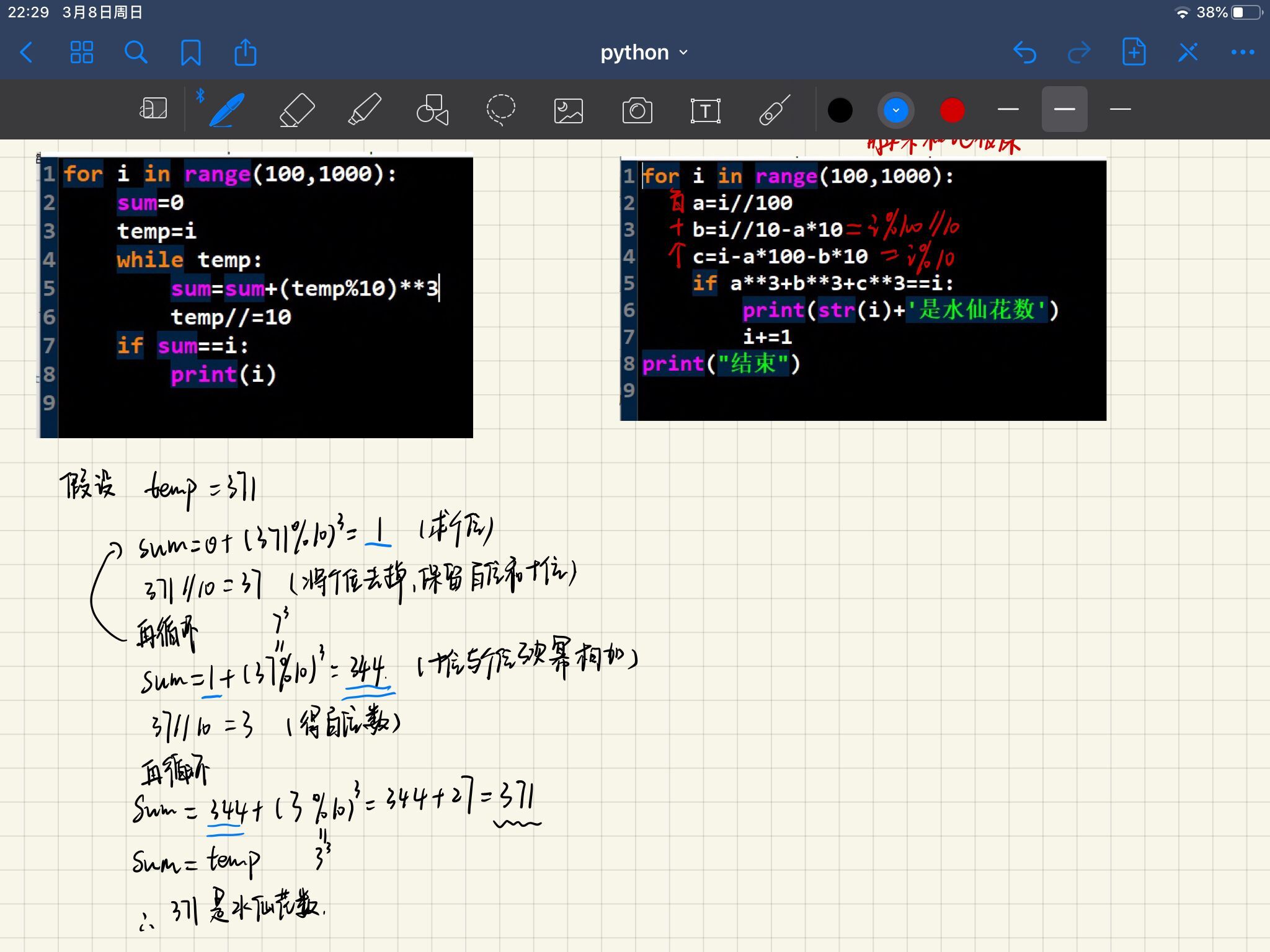The height and width of the screenshot is (952, 1270).
Task: Choose the Camera tool
Action: tap(637, 111)
